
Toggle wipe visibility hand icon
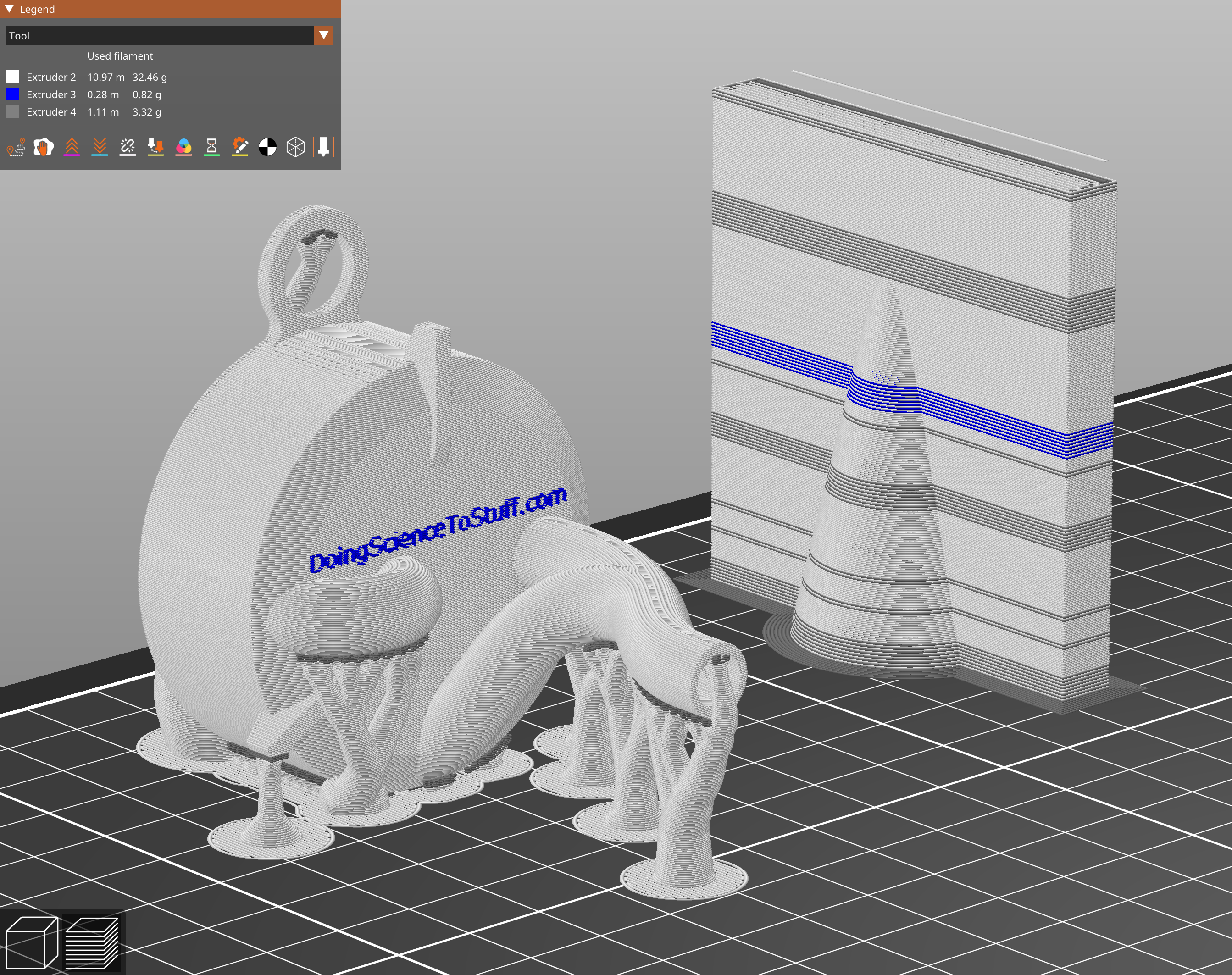(44, 147)
